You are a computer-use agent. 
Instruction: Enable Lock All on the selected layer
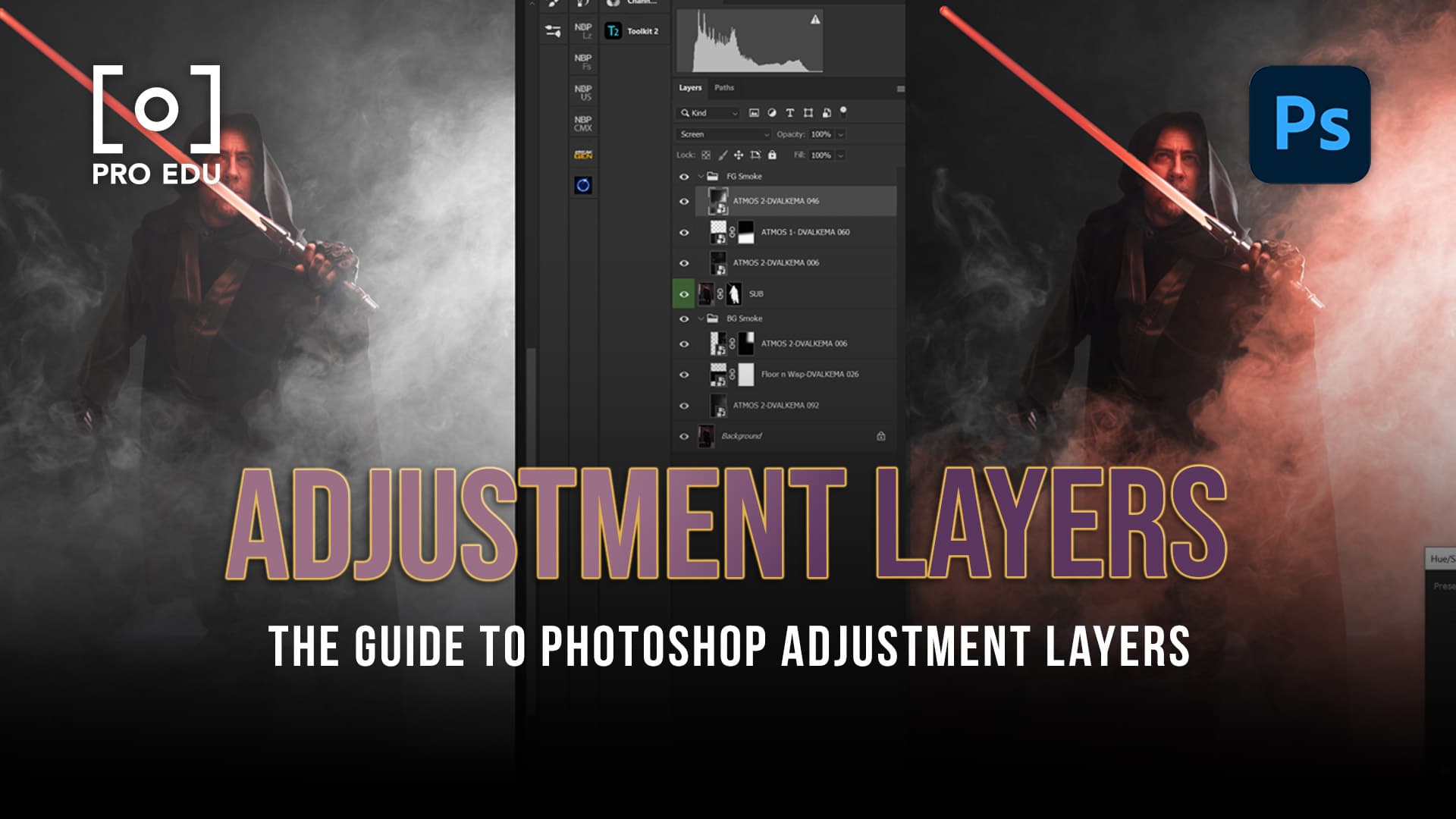[x=773, y=155]
